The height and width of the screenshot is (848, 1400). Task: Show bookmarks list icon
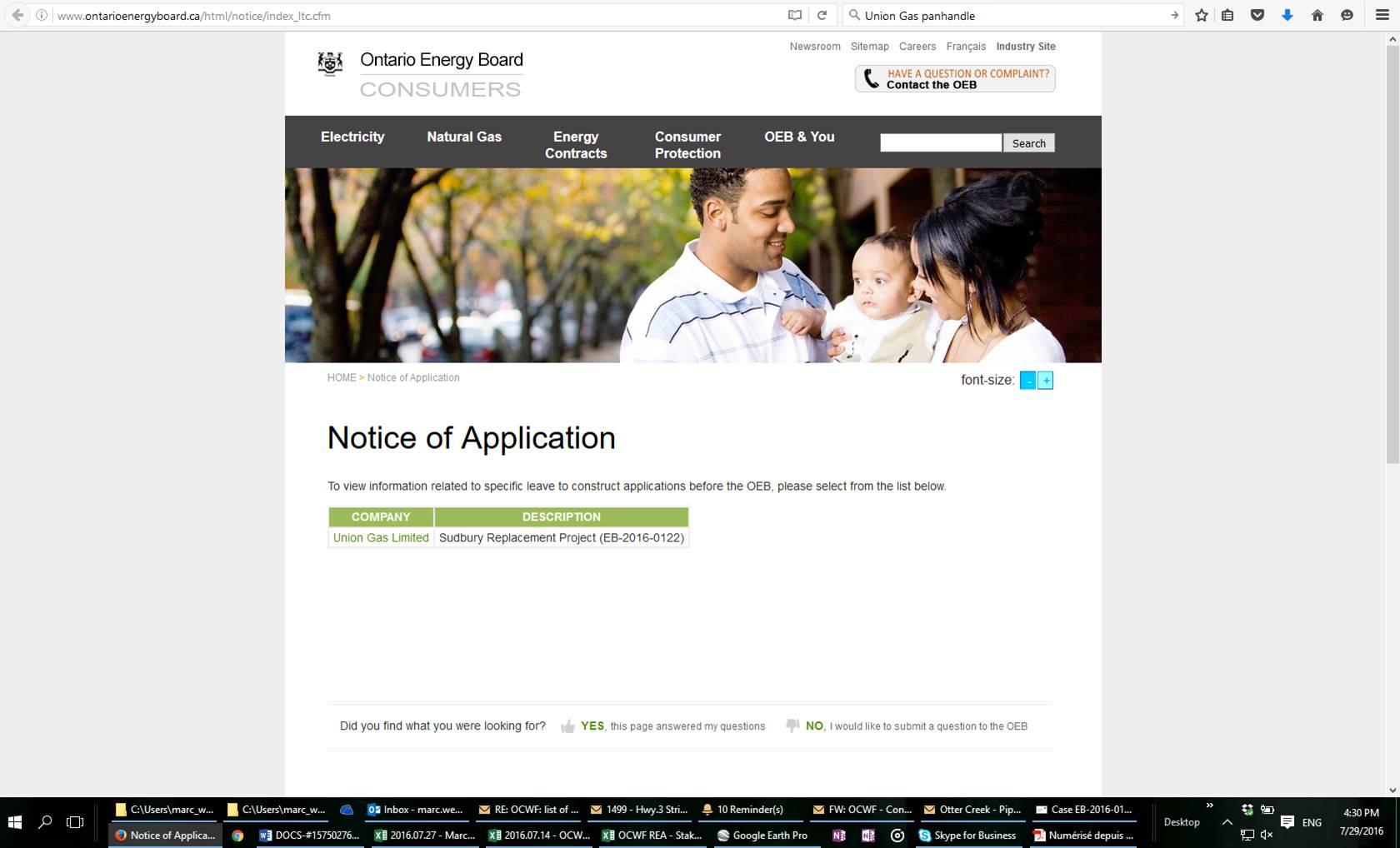click(x=1227, y=15)
